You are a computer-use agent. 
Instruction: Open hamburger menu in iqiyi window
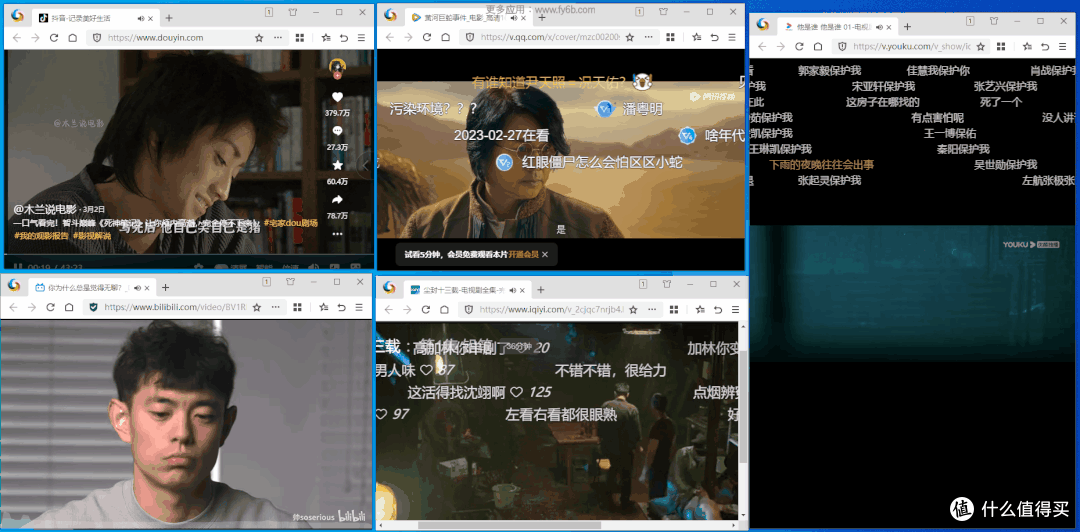(736, 310)
